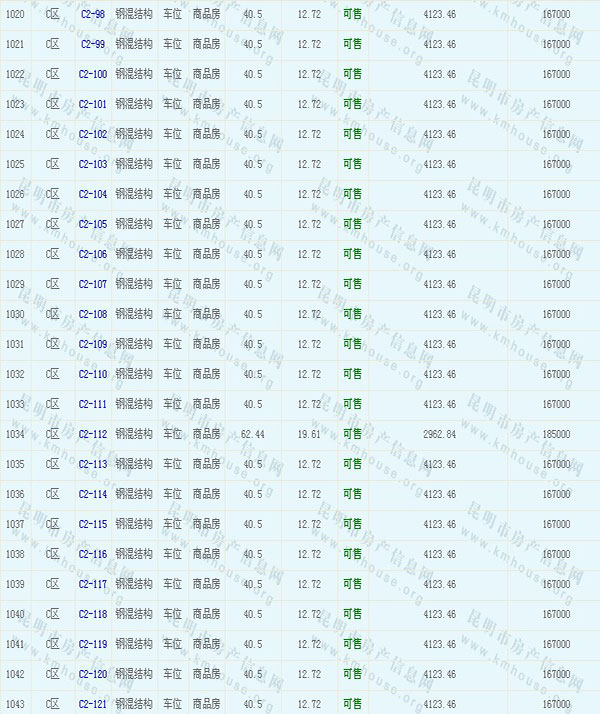
Task: Open the C2-108 parking unit link
Action: [92, 314]
